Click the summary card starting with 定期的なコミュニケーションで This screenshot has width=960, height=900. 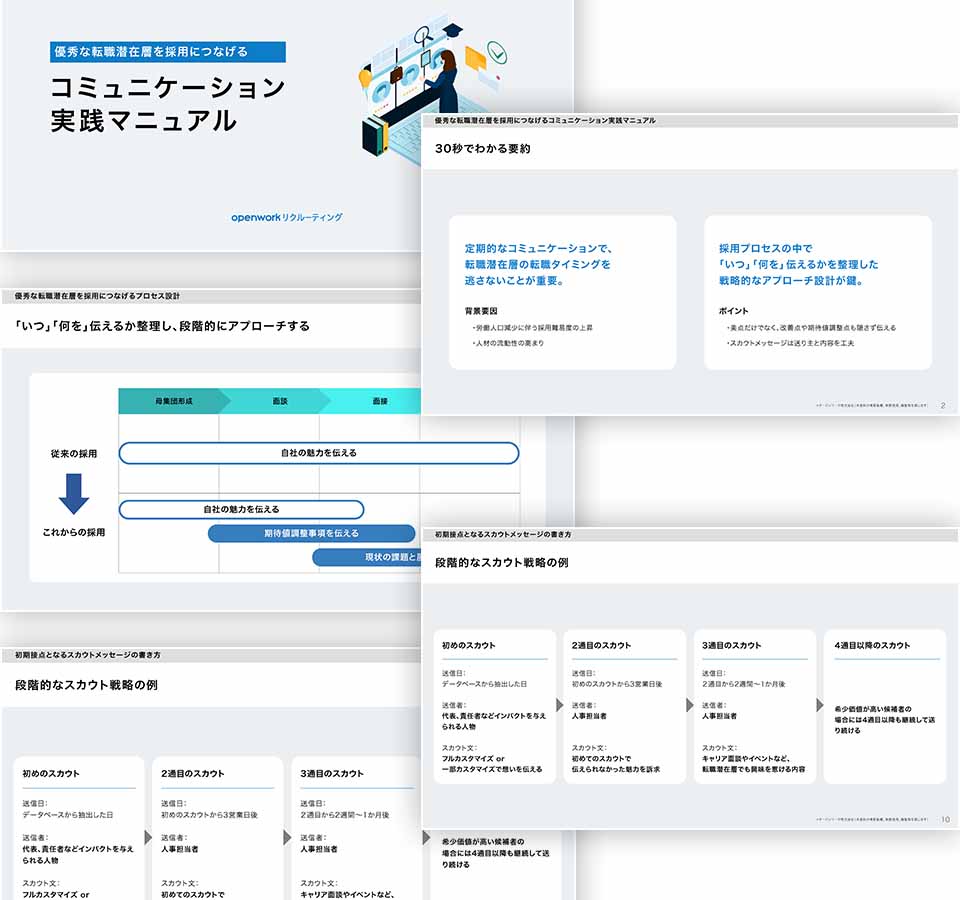pyautogui.click(x=562, y=292)
